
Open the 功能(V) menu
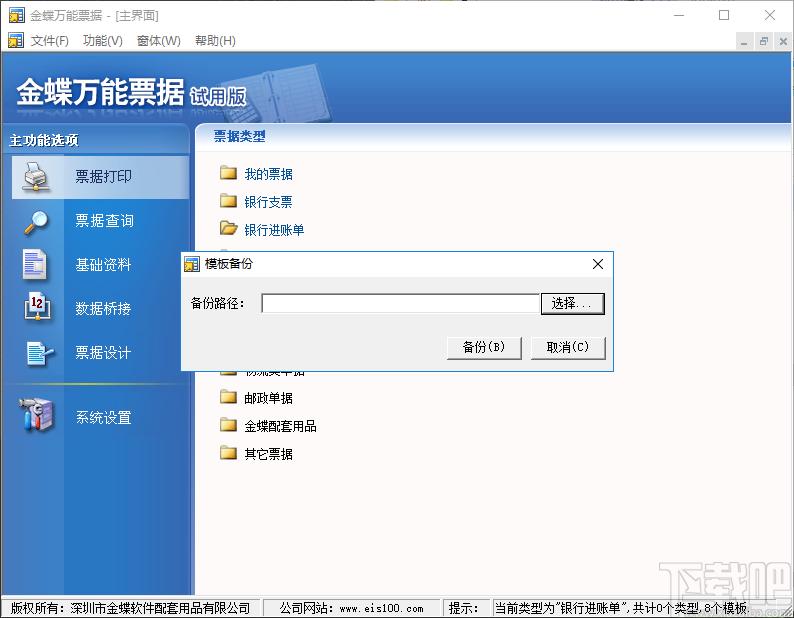(103, 41)
